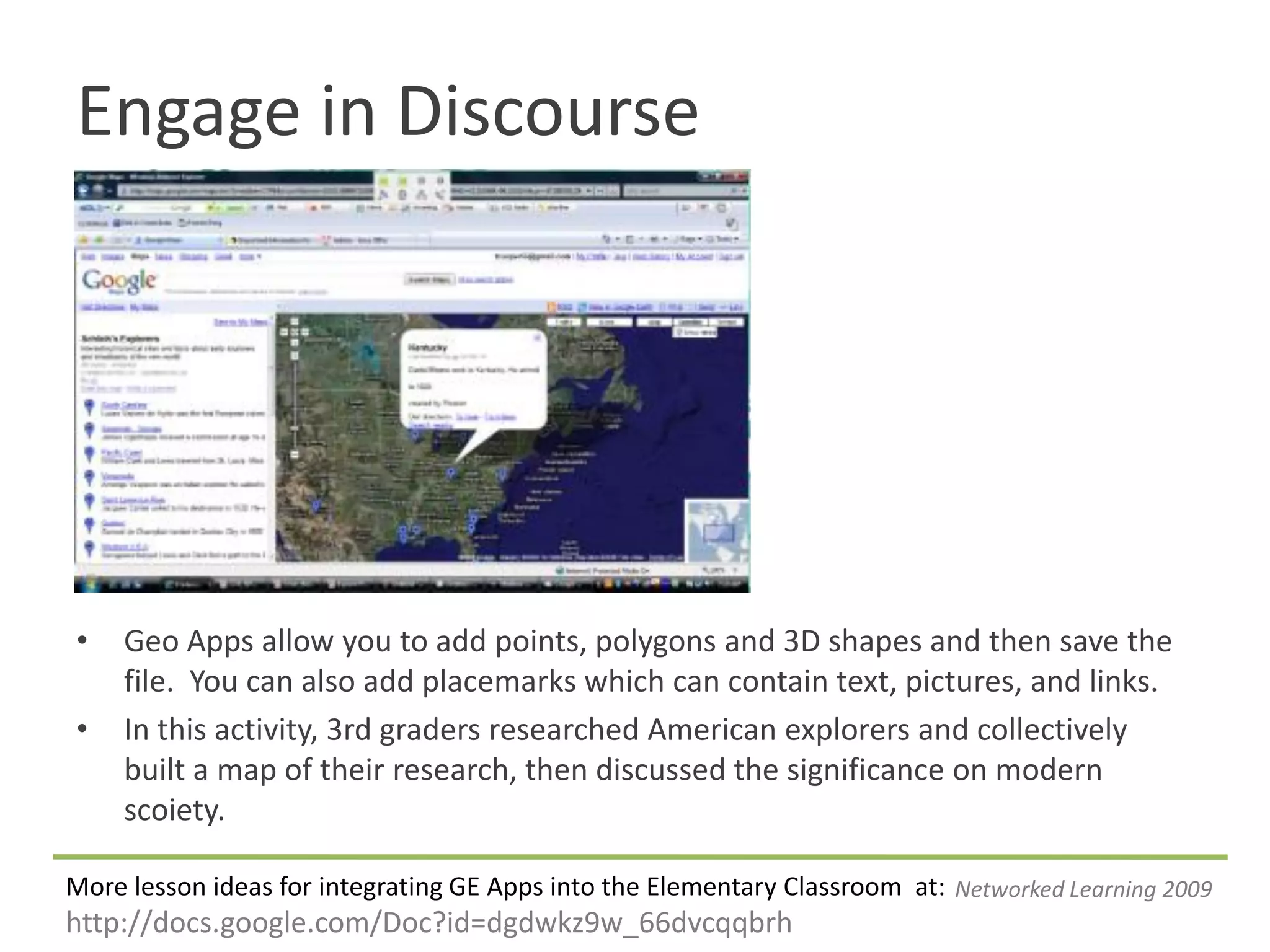Open the My Maps tab
Image resolution: width=1270 pixels, height=952 pixels.
coord(144,307)
